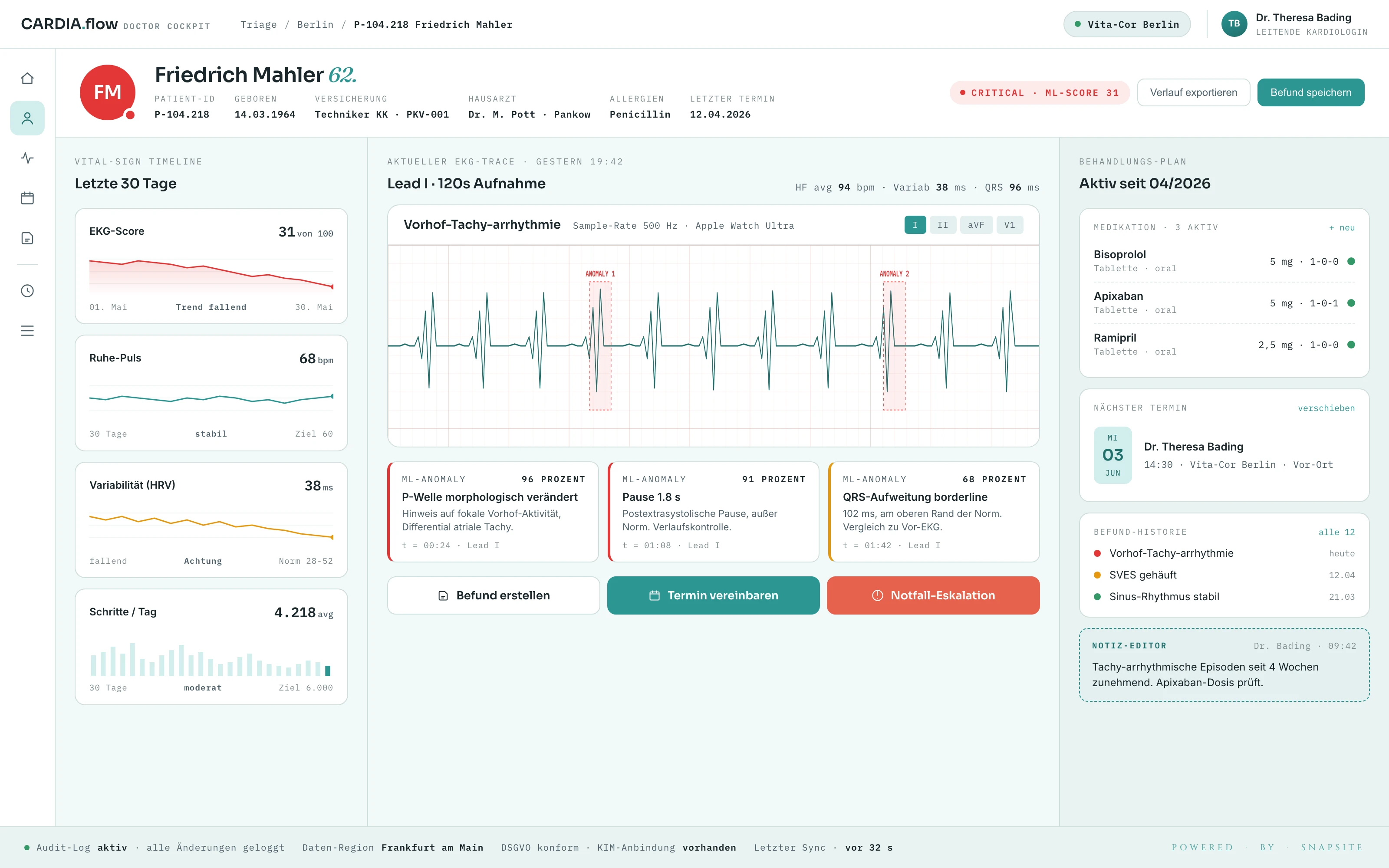Click calendar icon in Termin vereinbaren
Viewport: 1389px width, 868px height.
tap(654, 596)
